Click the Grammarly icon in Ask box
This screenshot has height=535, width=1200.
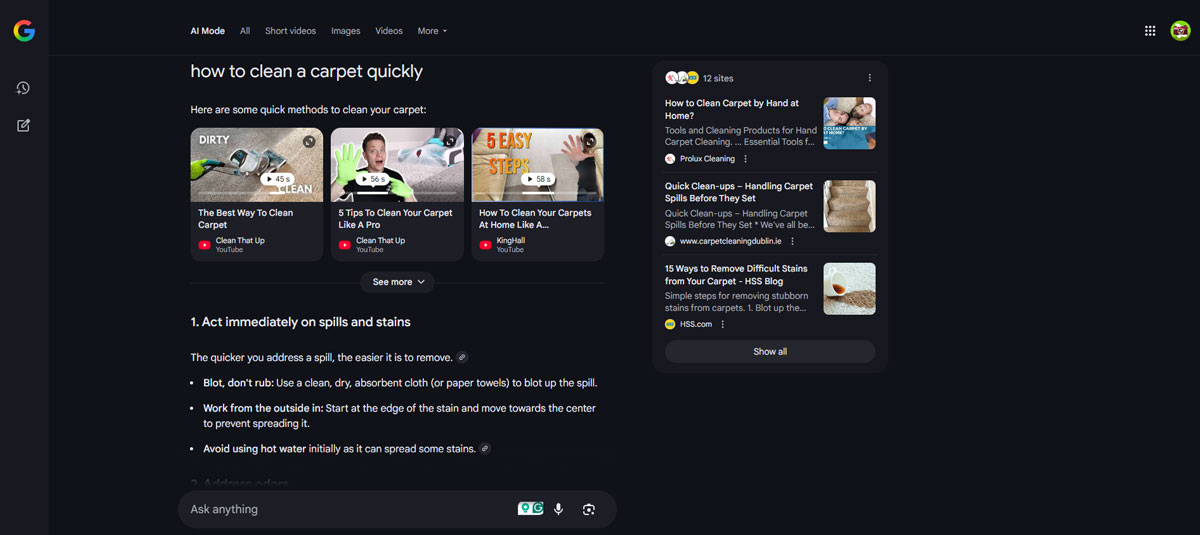coord(537,509)
